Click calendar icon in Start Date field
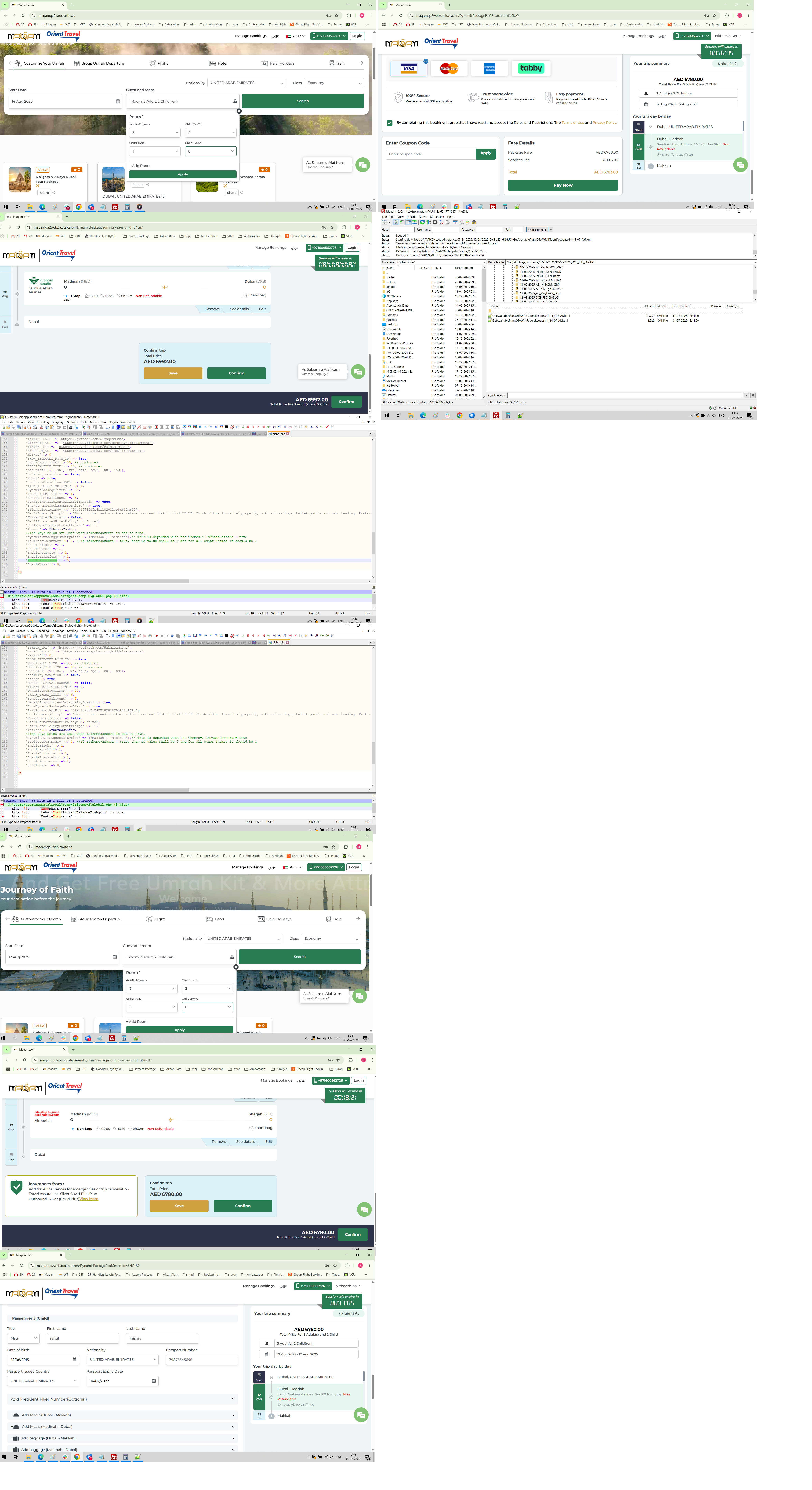 (118, 101)
